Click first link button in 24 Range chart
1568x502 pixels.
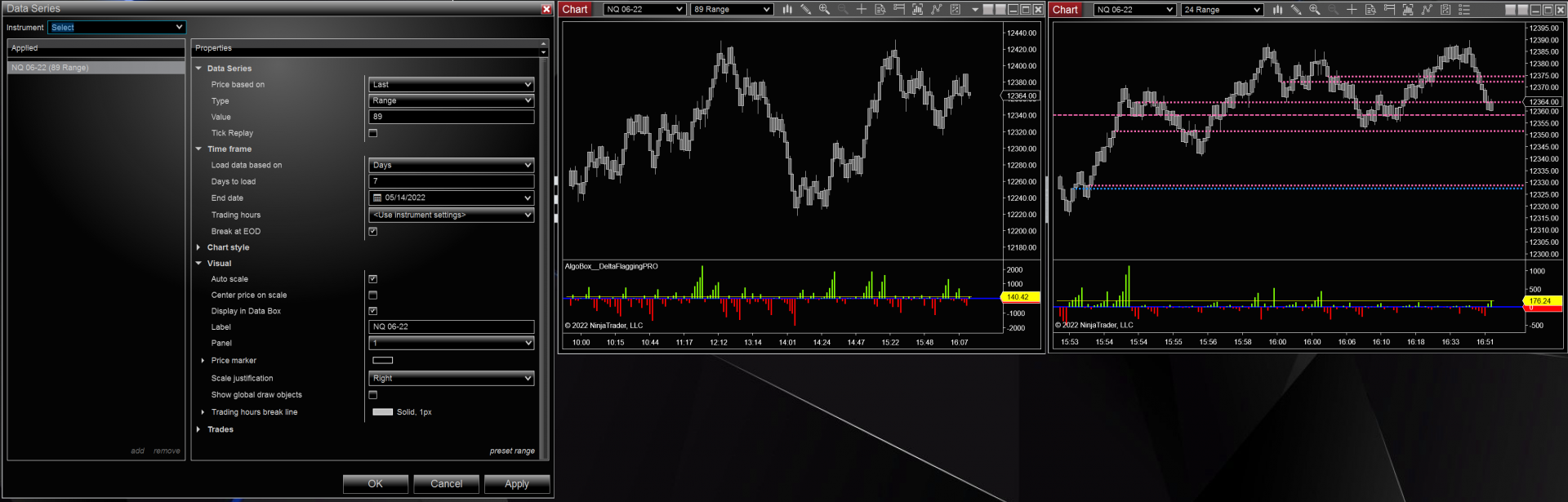pos(1510,10)
